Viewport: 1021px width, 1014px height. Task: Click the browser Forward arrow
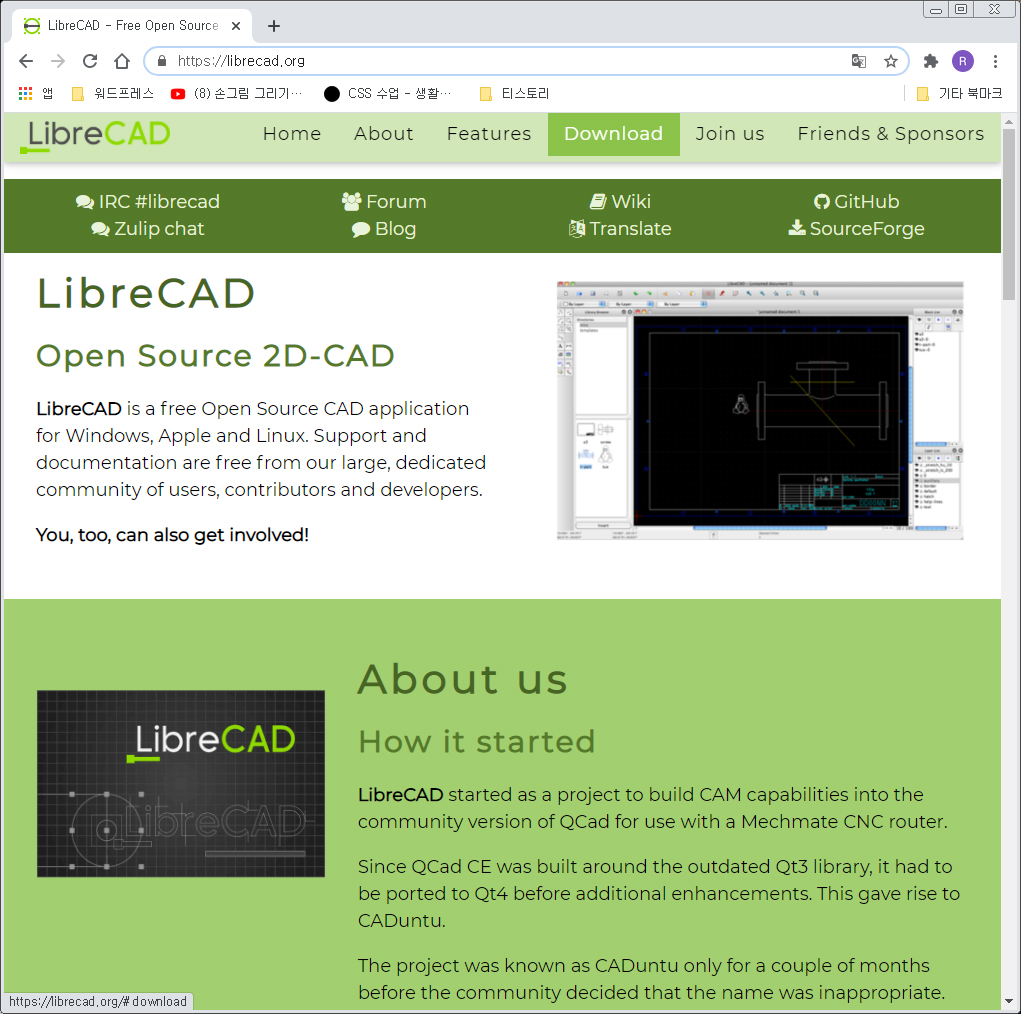[x=58, y=61]
